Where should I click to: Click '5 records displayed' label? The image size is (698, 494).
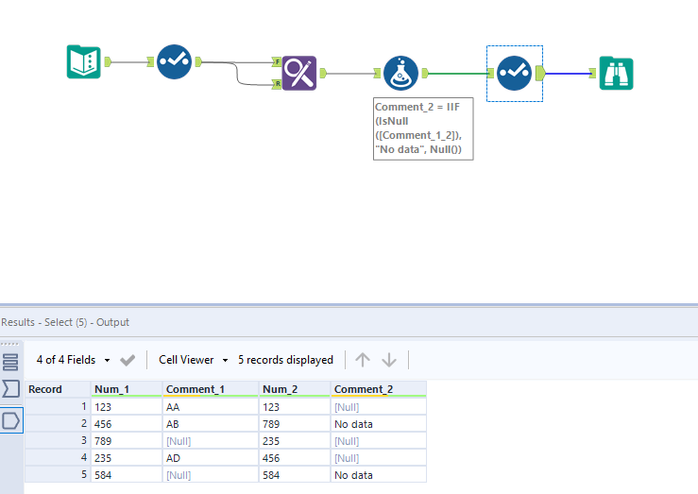click(285, 360)
